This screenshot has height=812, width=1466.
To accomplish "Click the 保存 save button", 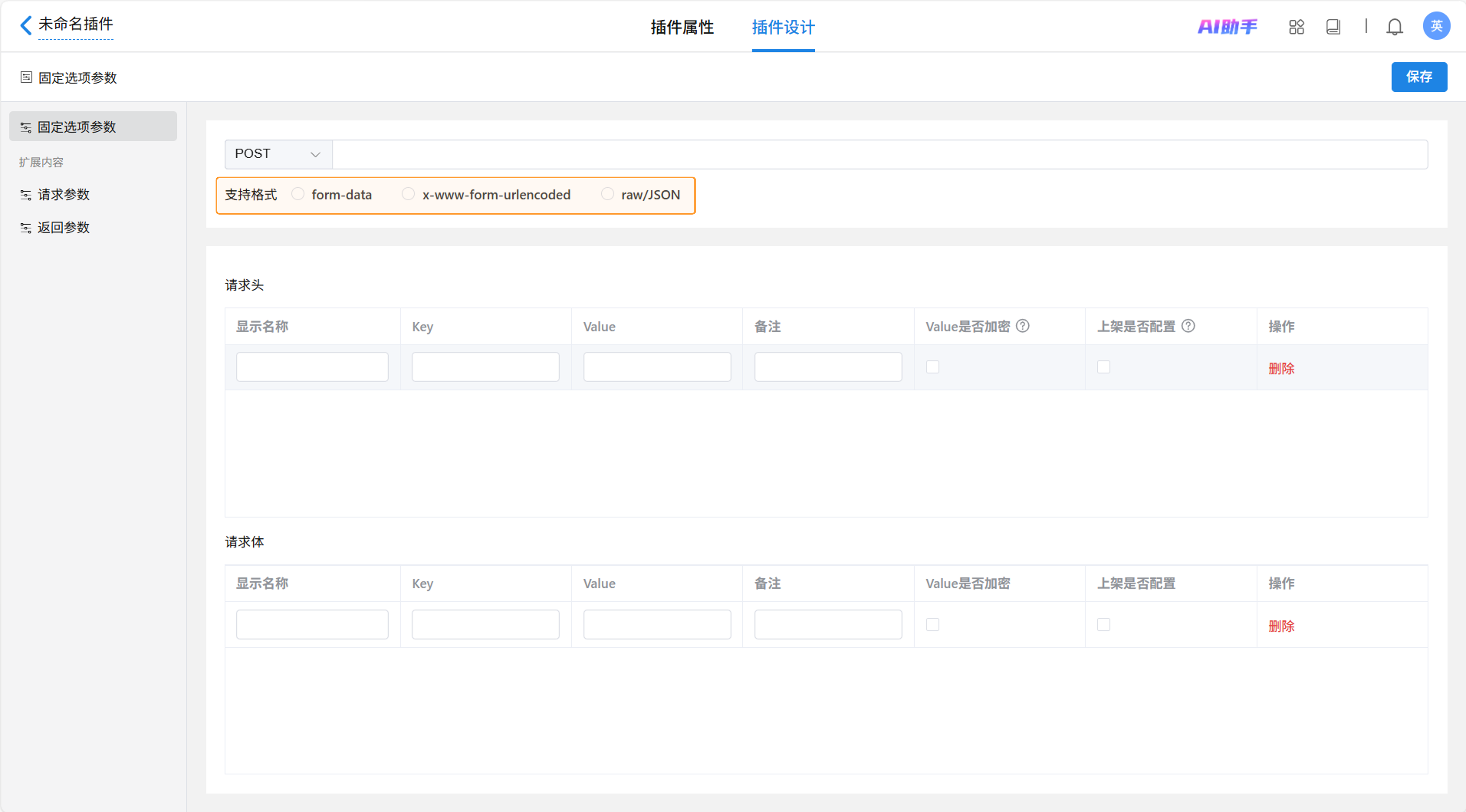I will tap(1418, 77).
